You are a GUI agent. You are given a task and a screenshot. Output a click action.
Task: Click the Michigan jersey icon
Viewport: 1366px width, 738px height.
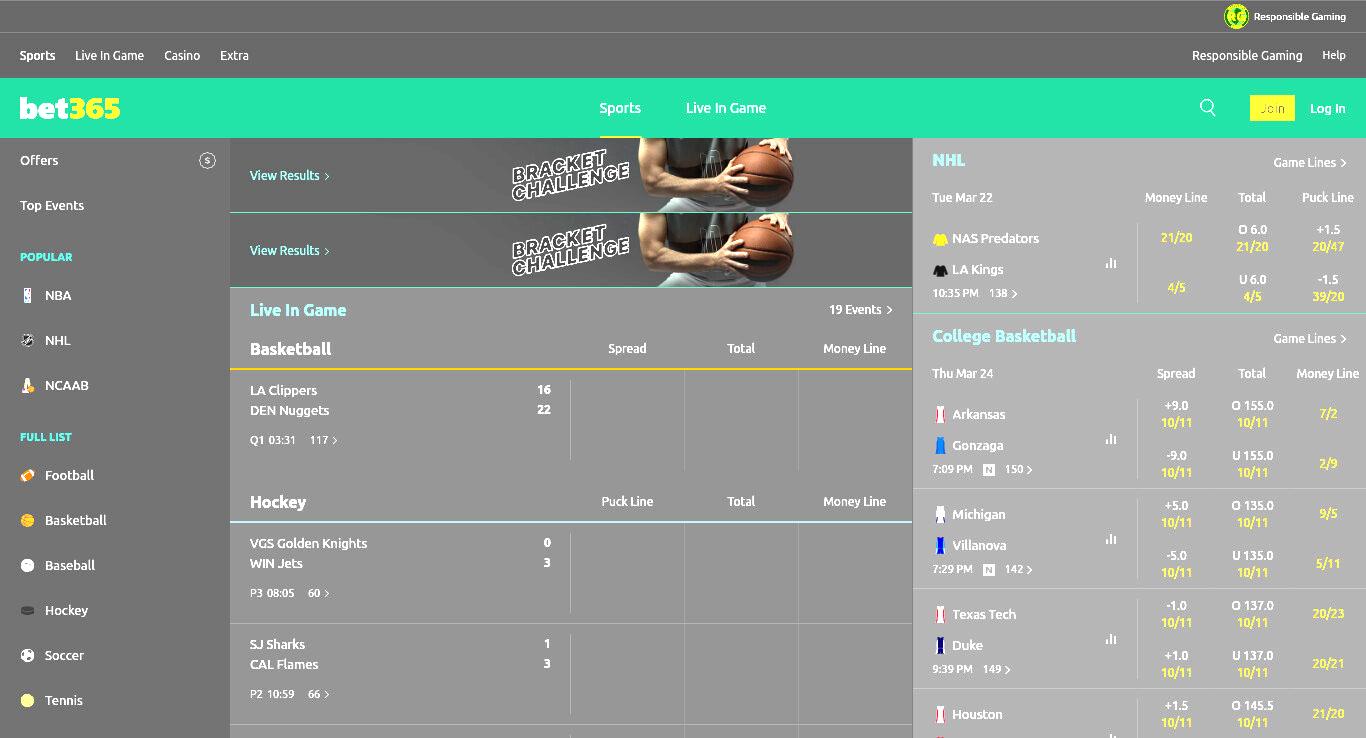pos(940,514)
